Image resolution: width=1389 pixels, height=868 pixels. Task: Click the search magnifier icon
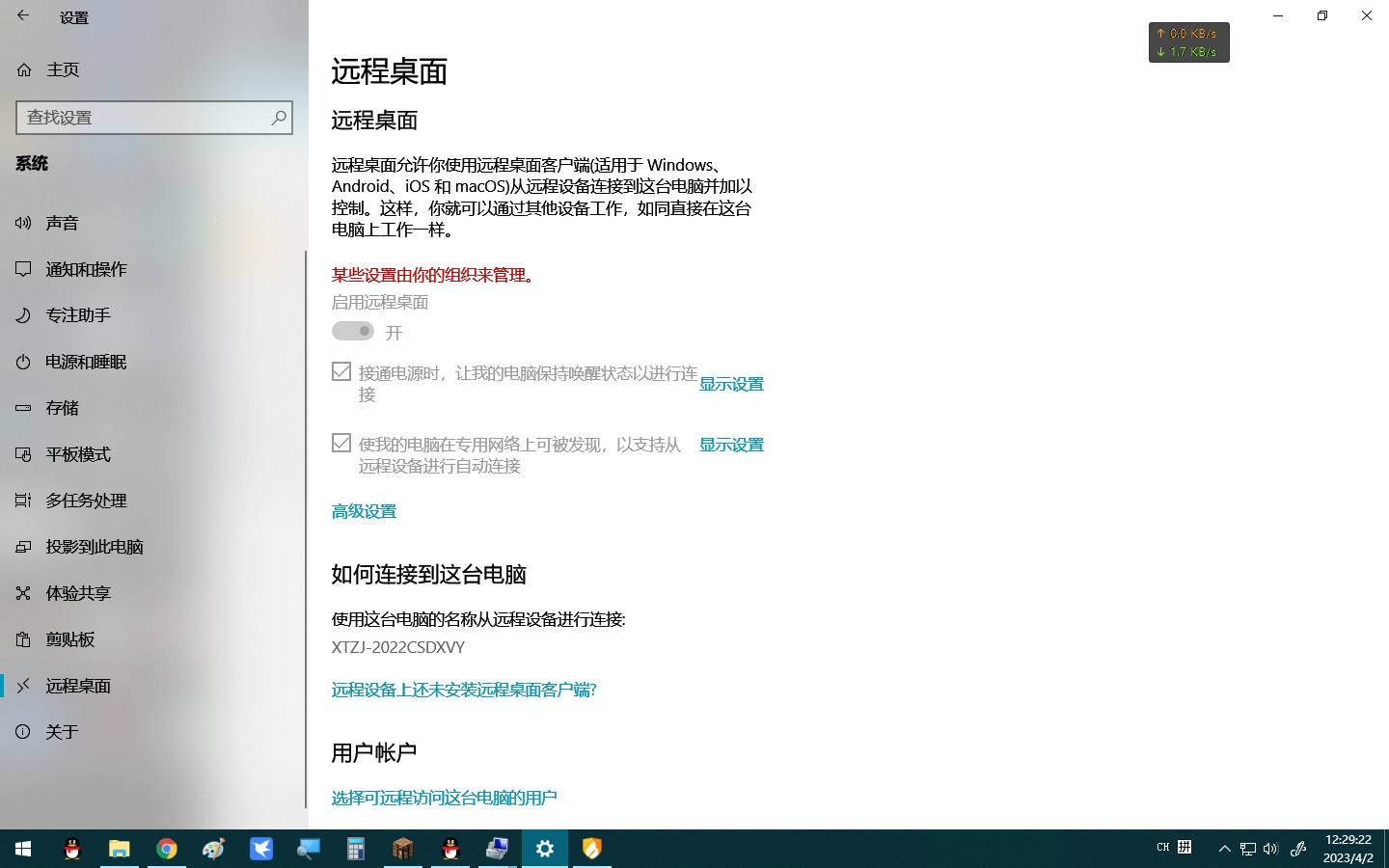279,118
